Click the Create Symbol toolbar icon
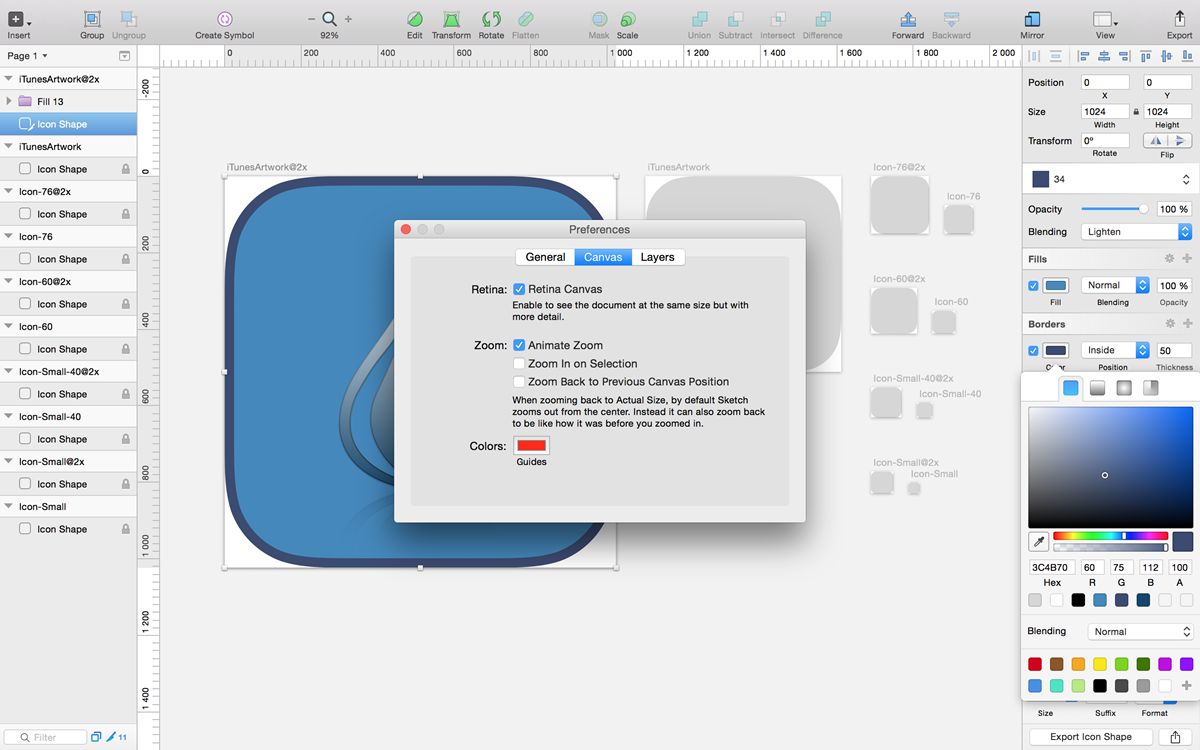The height and width of the screenshot is (750, 1200). tap(224, 20)
